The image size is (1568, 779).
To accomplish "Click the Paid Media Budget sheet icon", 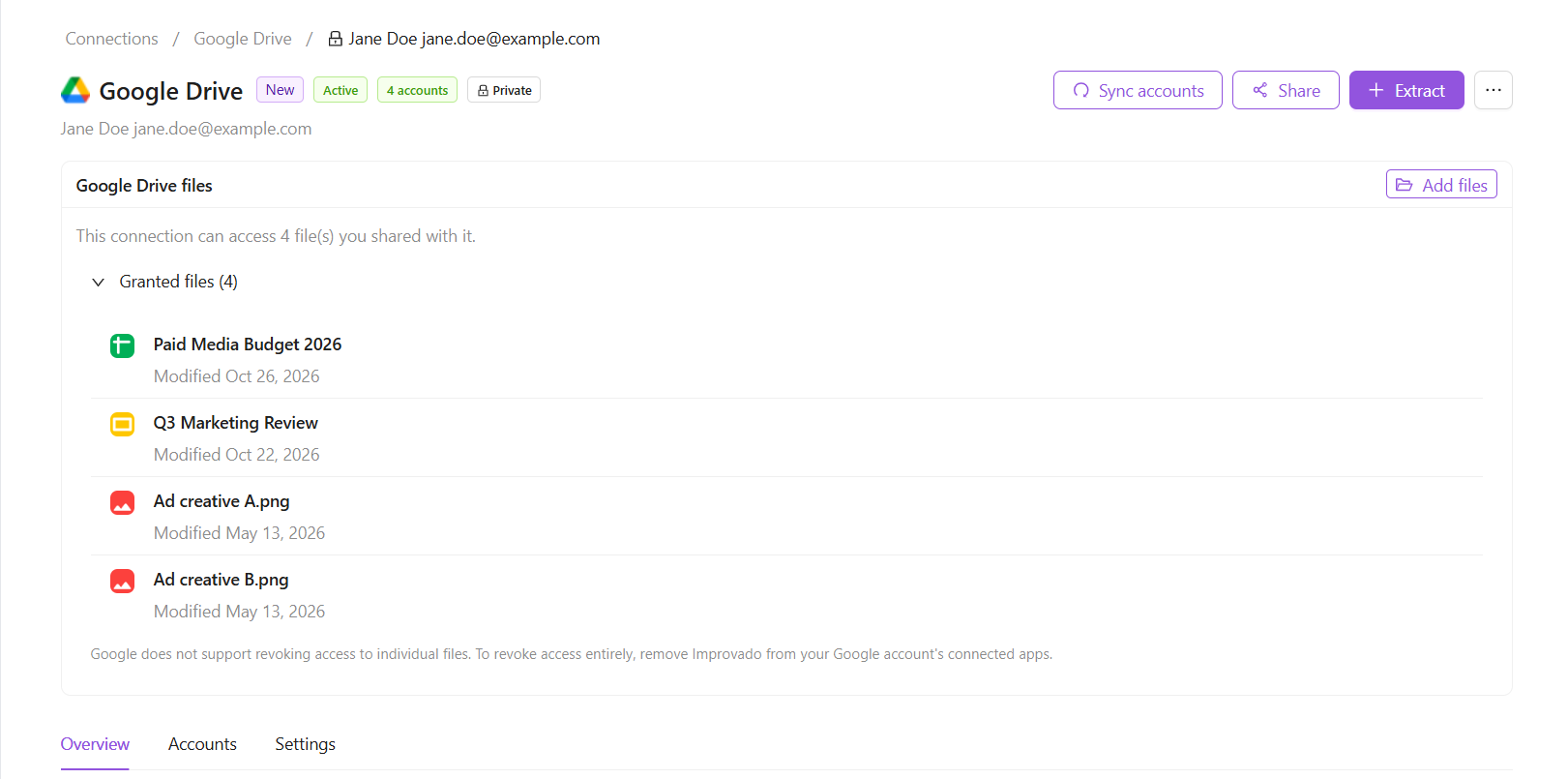I will tap(122, 345).
